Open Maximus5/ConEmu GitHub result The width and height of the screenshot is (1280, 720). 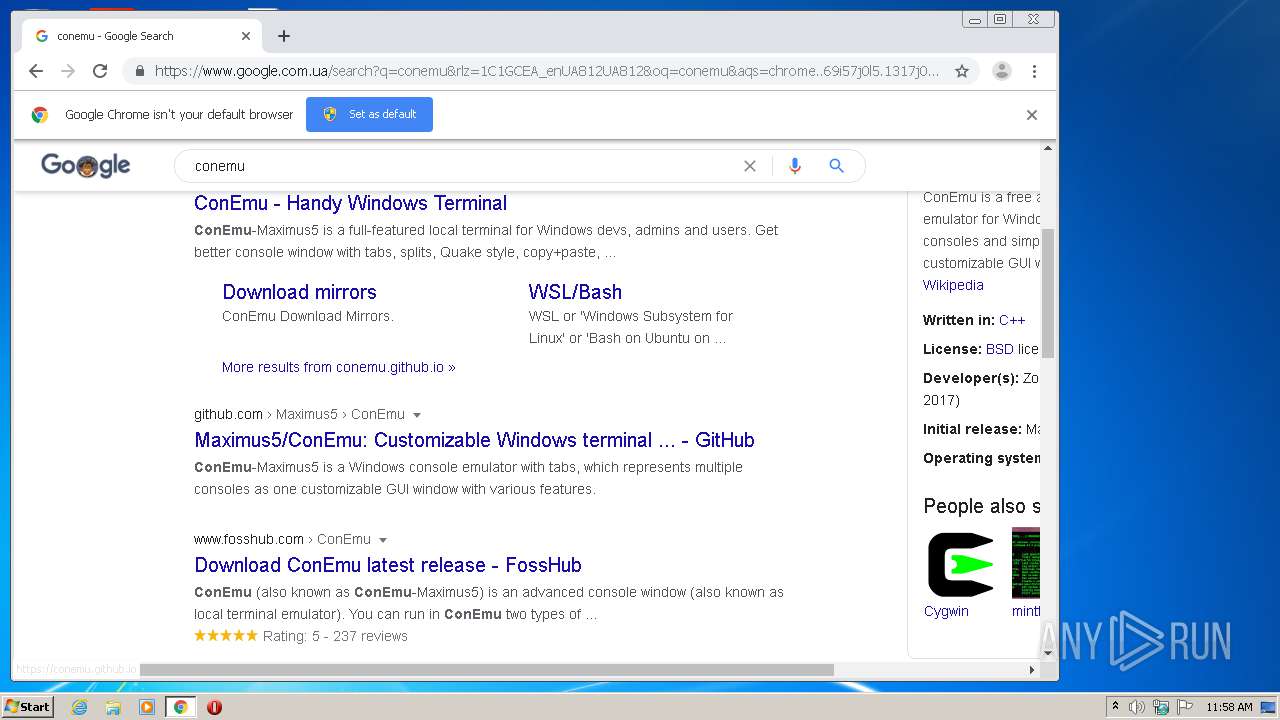coord(474,440)
